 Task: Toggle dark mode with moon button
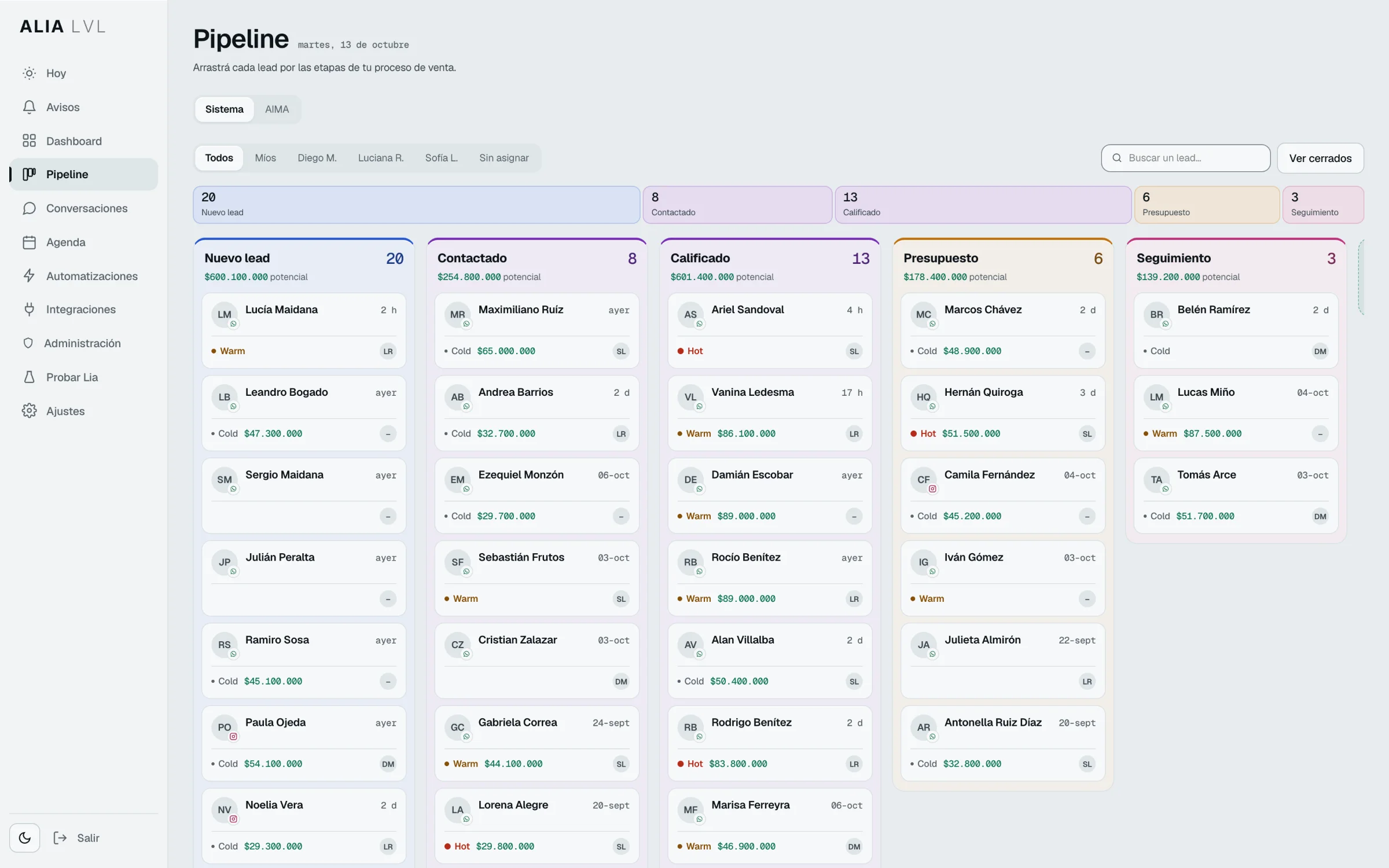coord(25,838)
